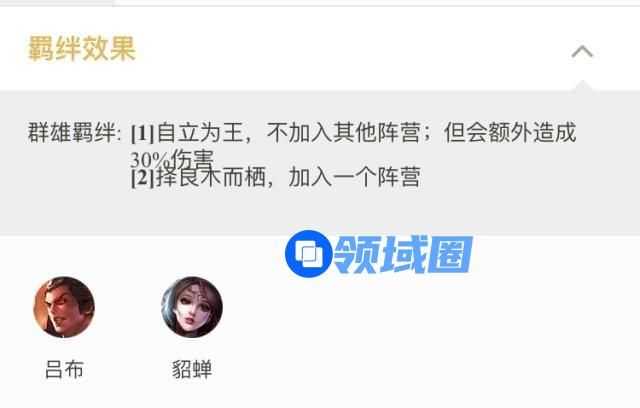
Task: Click the thin gray bar at top edge
Action: tap(320, 3)
